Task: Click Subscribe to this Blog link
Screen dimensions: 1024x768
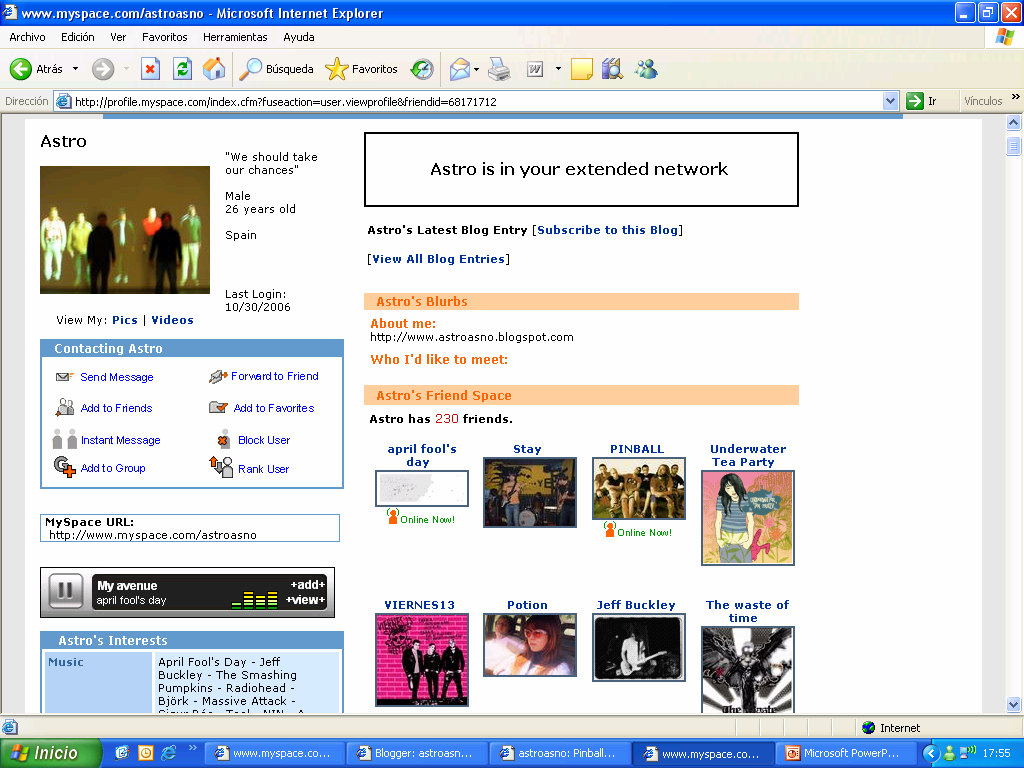Action: coord(607,230)
